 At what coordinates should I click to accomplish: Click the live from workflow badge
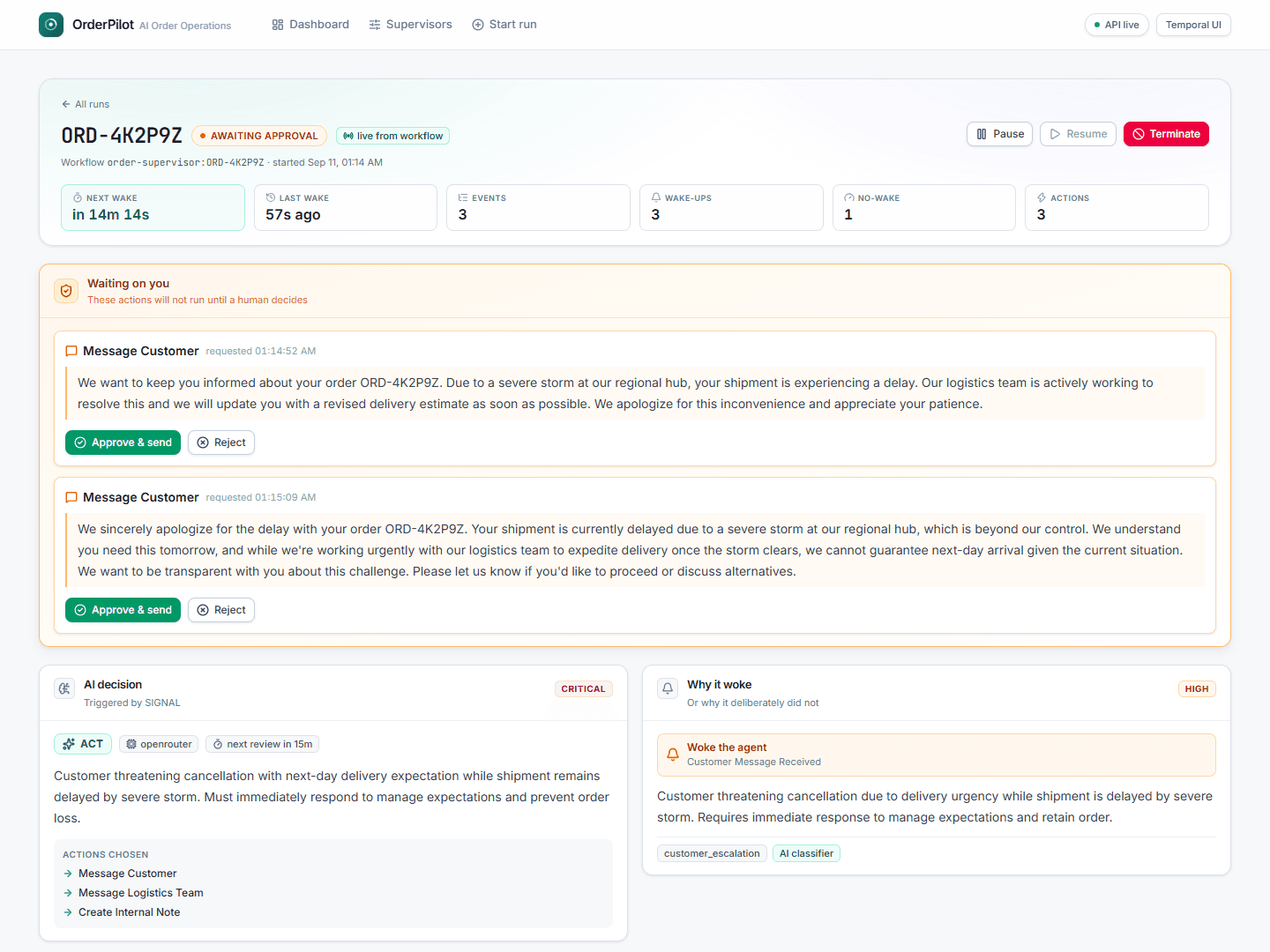tap(392, 136)
